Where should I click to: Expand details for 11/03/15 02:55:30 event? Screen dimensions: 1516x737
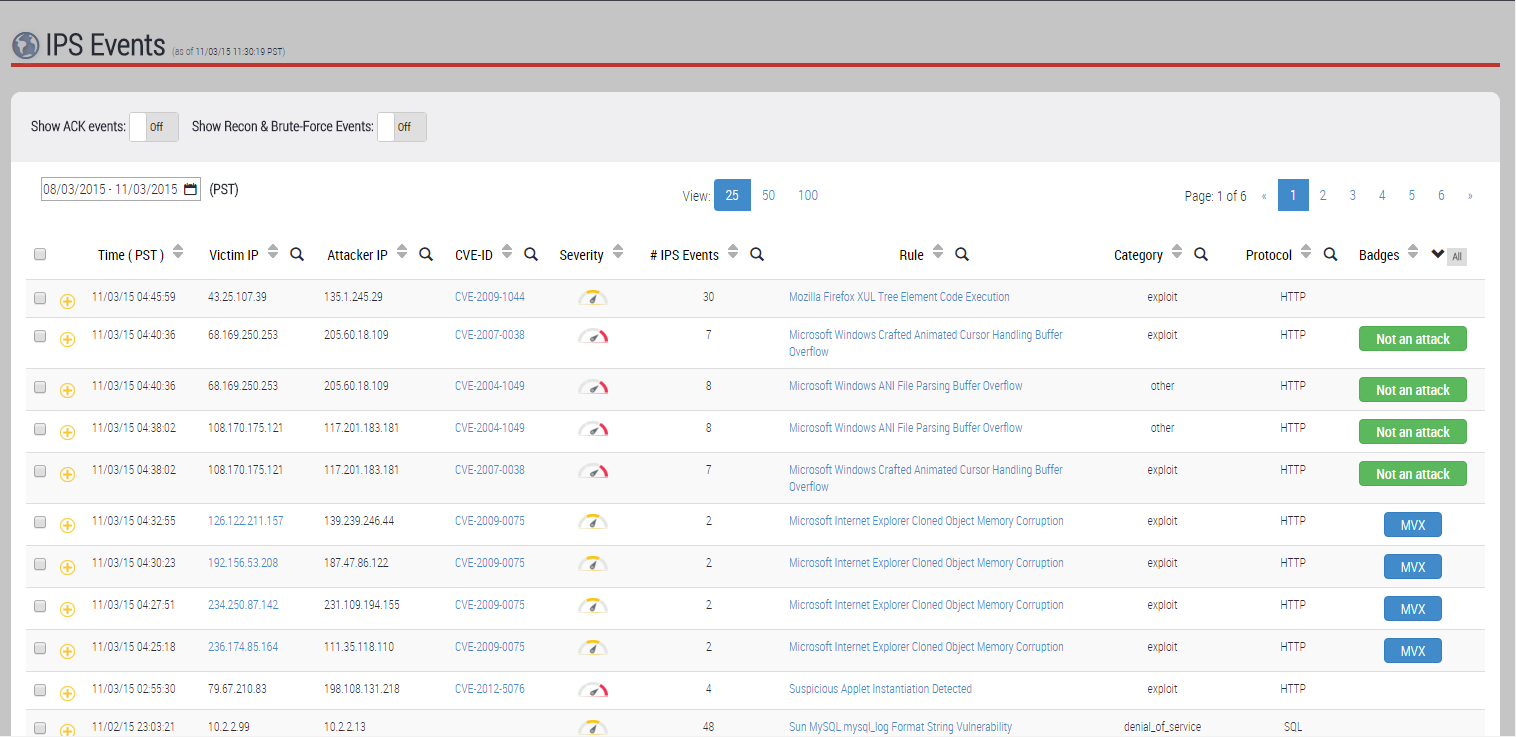[68, 693]
